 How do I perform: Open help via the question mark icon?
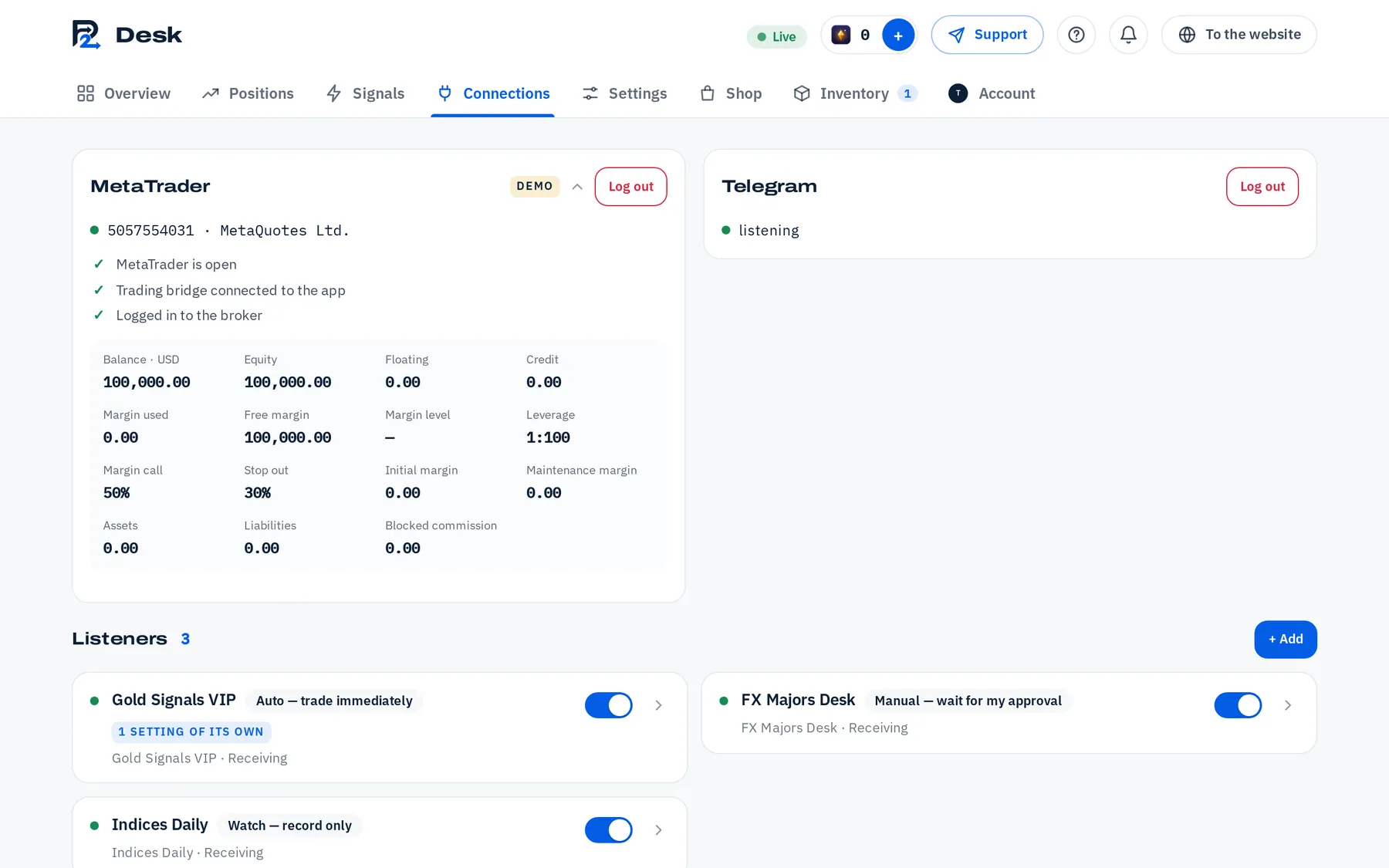click(1076, 35)
